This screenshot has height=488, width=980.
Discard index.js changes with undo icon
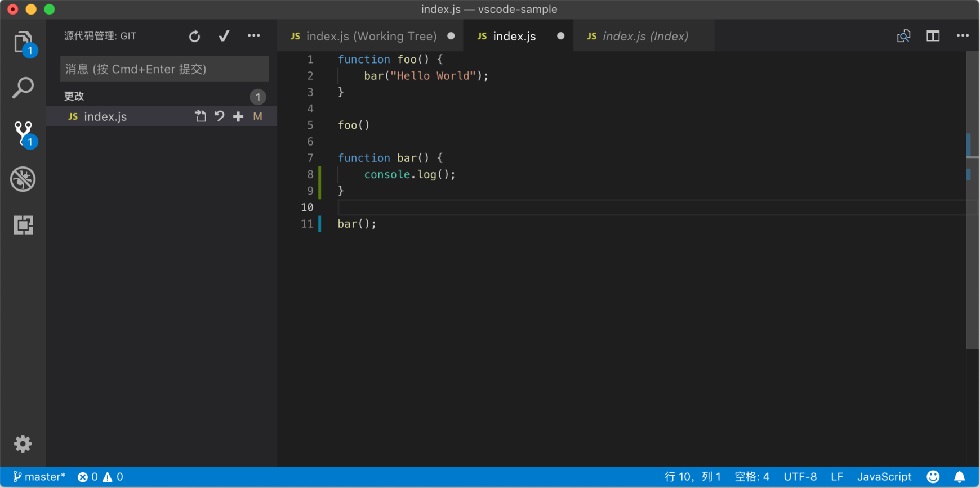[219, 116]
